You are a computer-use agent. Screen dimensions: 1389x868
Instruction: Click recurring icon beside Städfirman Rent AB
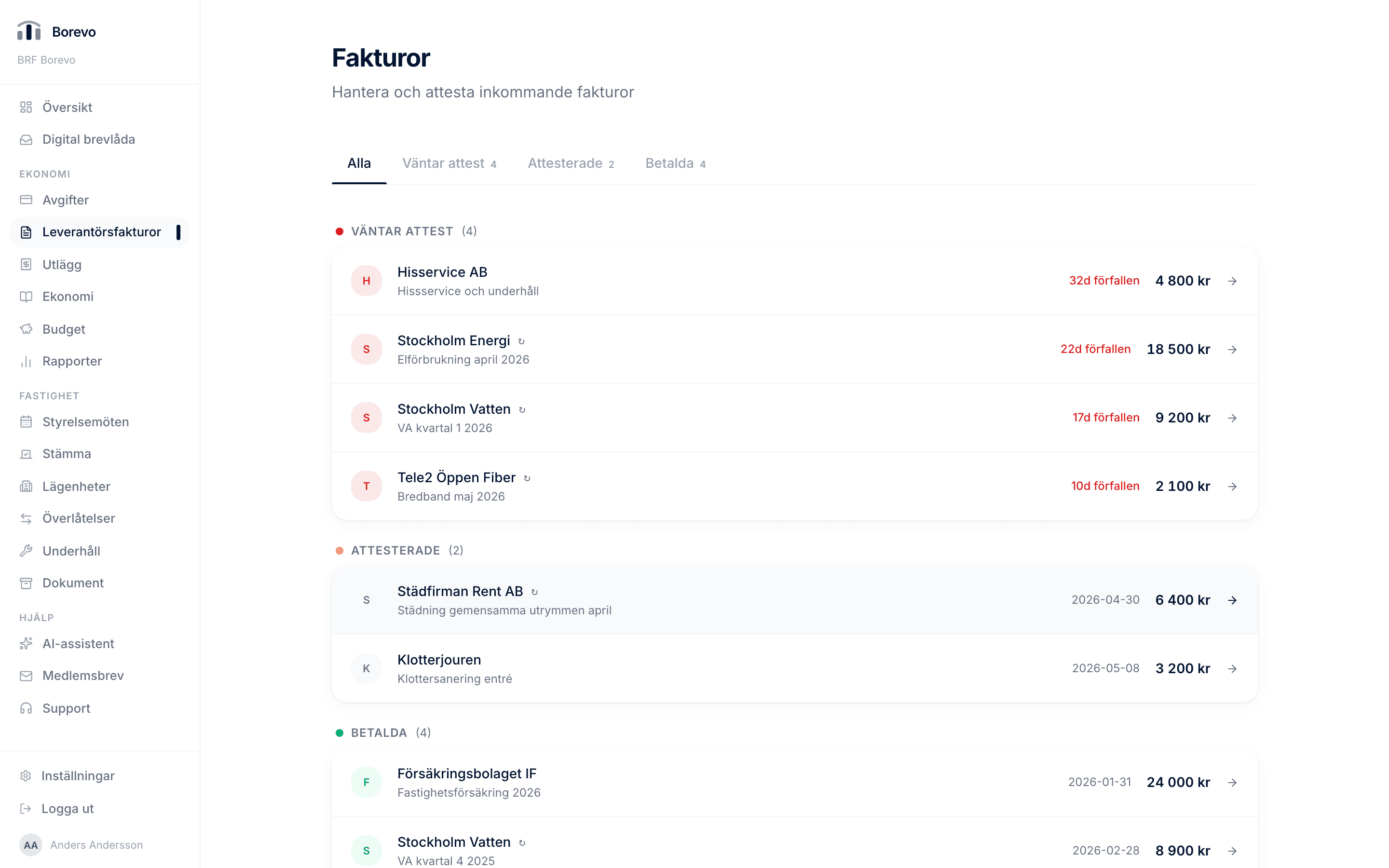tap(534, 592)
